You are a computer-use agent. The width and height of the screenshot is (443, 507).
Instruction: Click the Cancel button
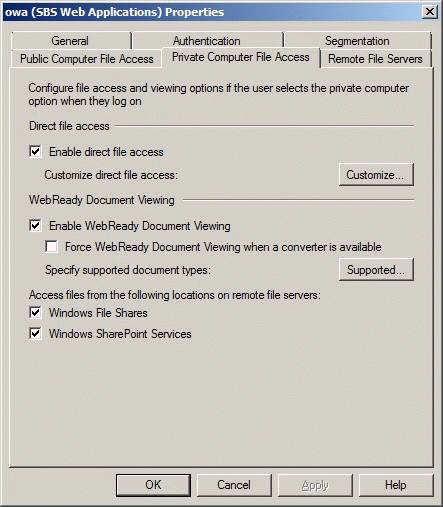point(234,485)
